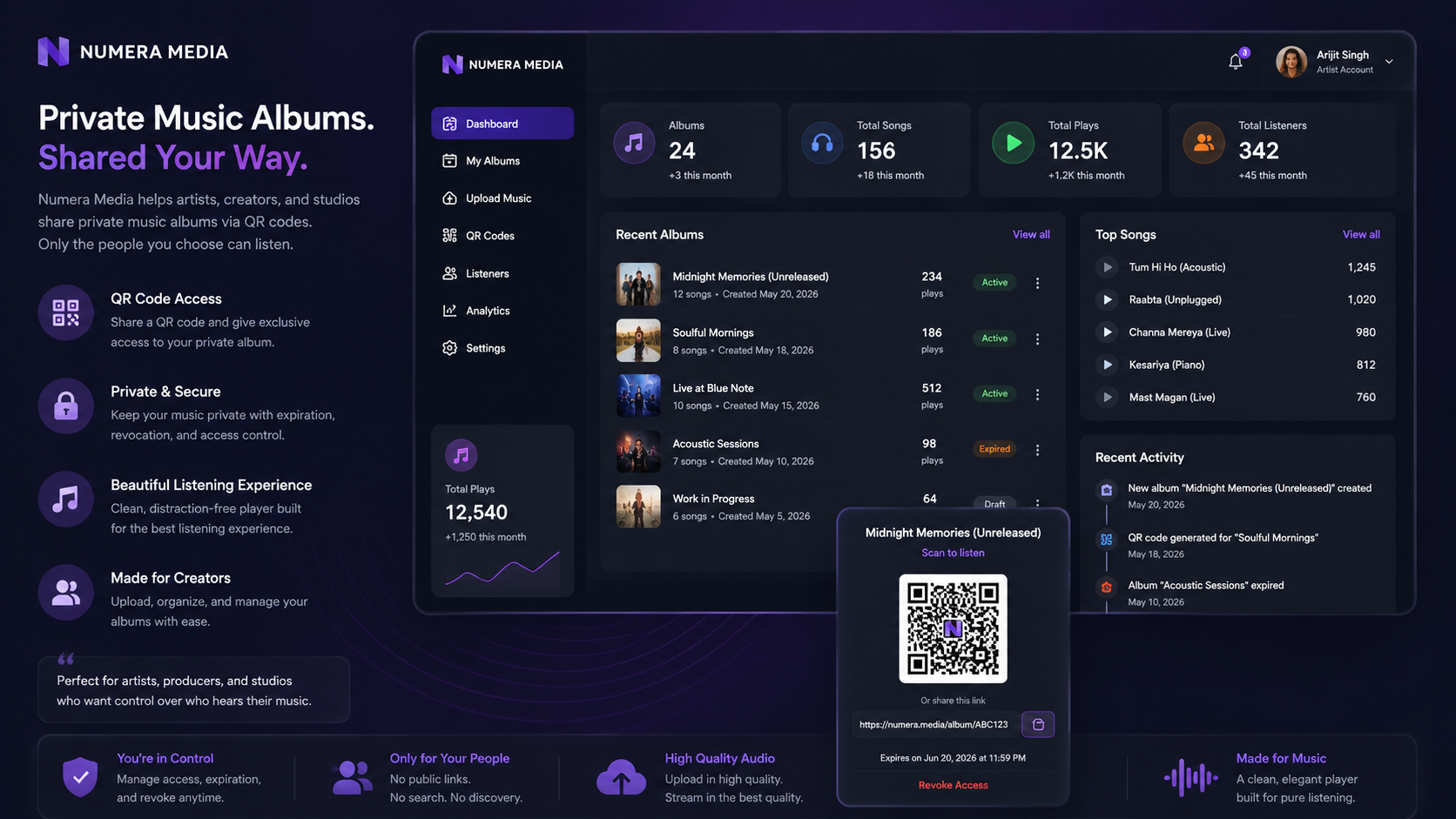This screenshot has height=819, width=1456.
Task: Open more options for Midnight Memories album
Action: [1037, 283]
